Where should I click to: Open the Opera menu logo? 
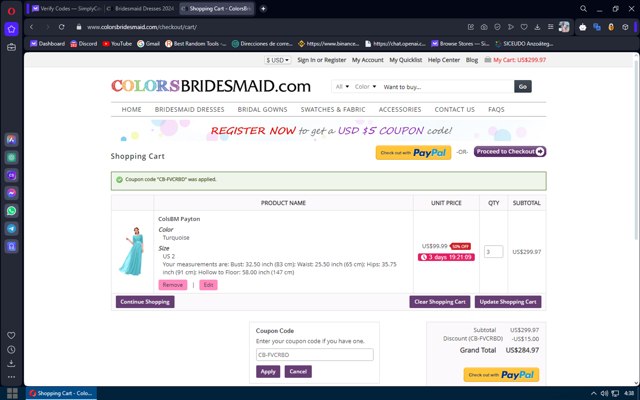[11, 11]
